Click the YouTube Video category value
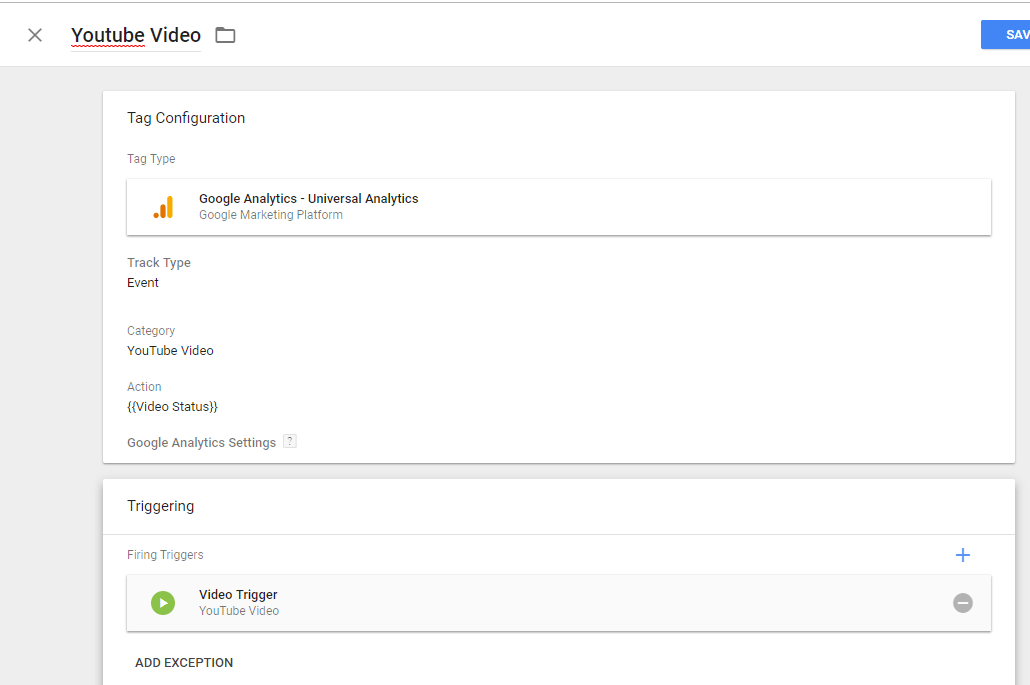 tap(170, 351)
